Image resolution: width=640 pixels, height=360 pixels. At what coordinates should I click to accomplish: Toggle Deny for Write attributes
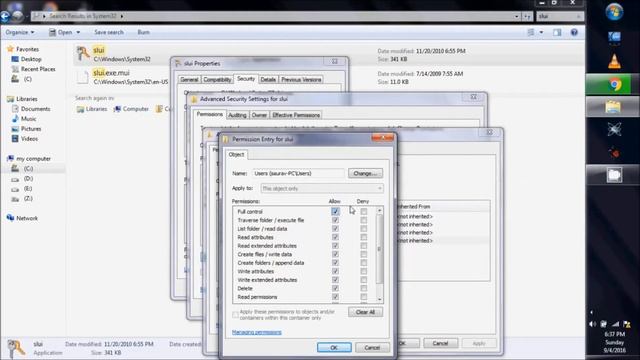pyautogui.click(x=364, y=271)
